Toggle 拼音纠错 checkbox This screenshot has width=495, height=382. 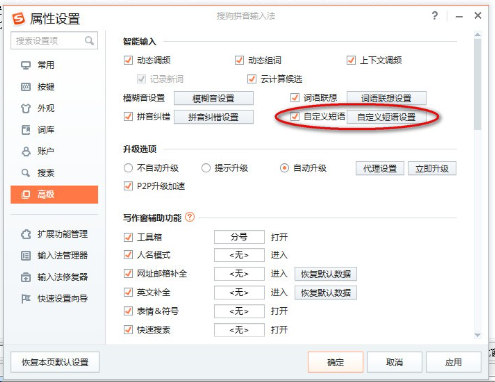128,116
